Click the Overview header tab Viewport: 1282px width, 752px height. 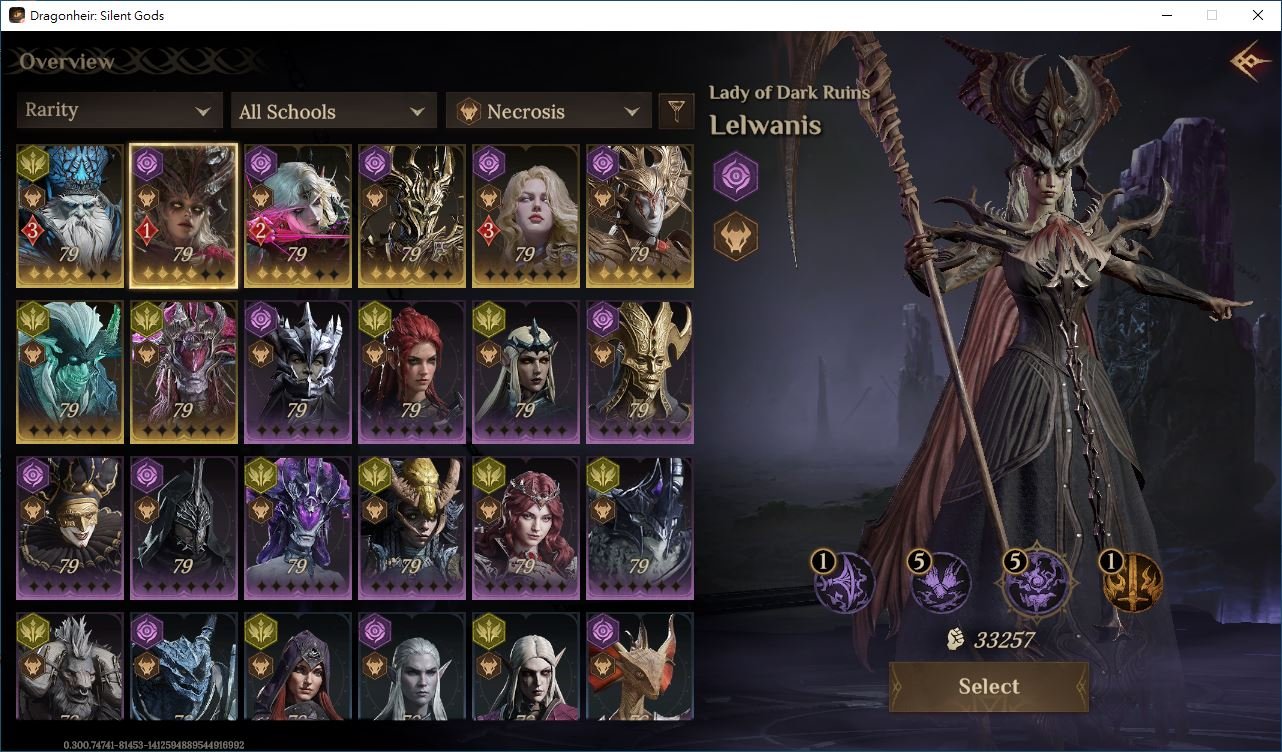[67, 62]
